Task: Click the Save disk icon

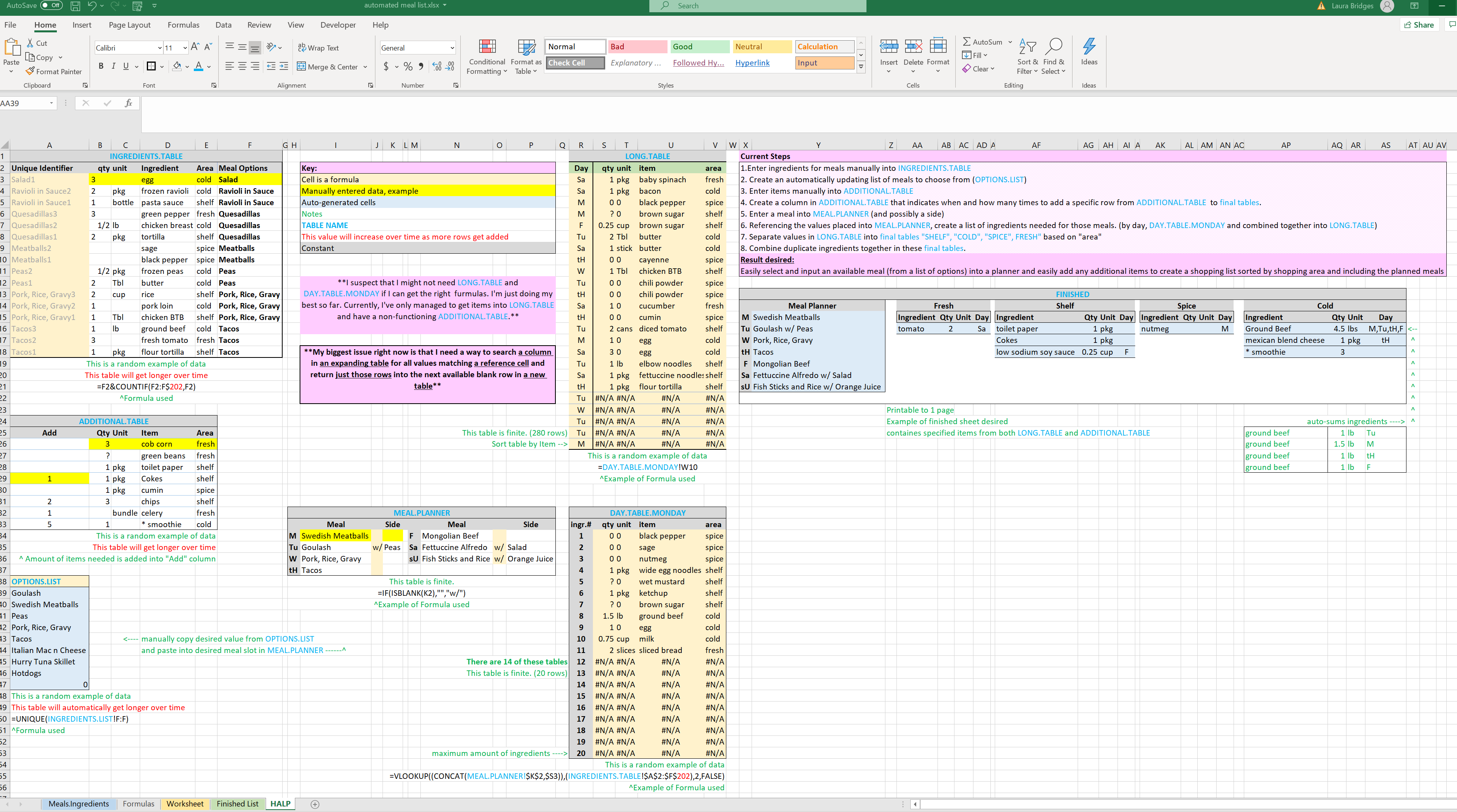Action: coord(75,6)
